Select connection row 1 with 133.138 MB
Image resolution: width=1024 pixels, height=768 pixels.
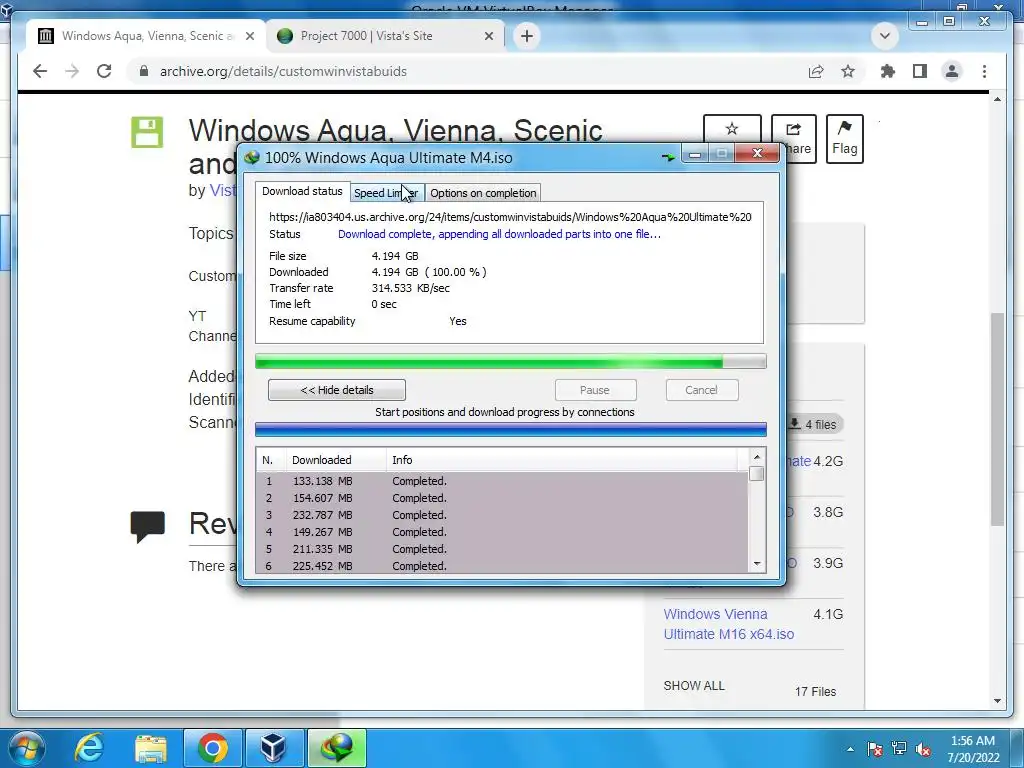[x=502, y=481]
